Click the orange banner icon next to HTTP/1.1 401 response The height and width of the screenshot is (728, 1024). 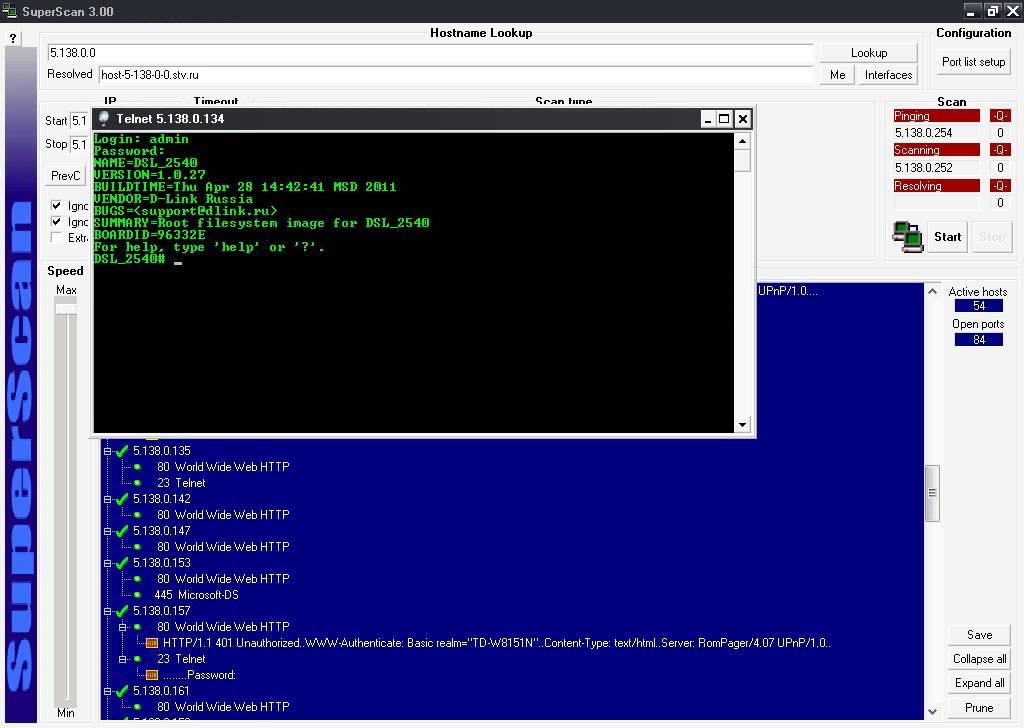[152, 643]
